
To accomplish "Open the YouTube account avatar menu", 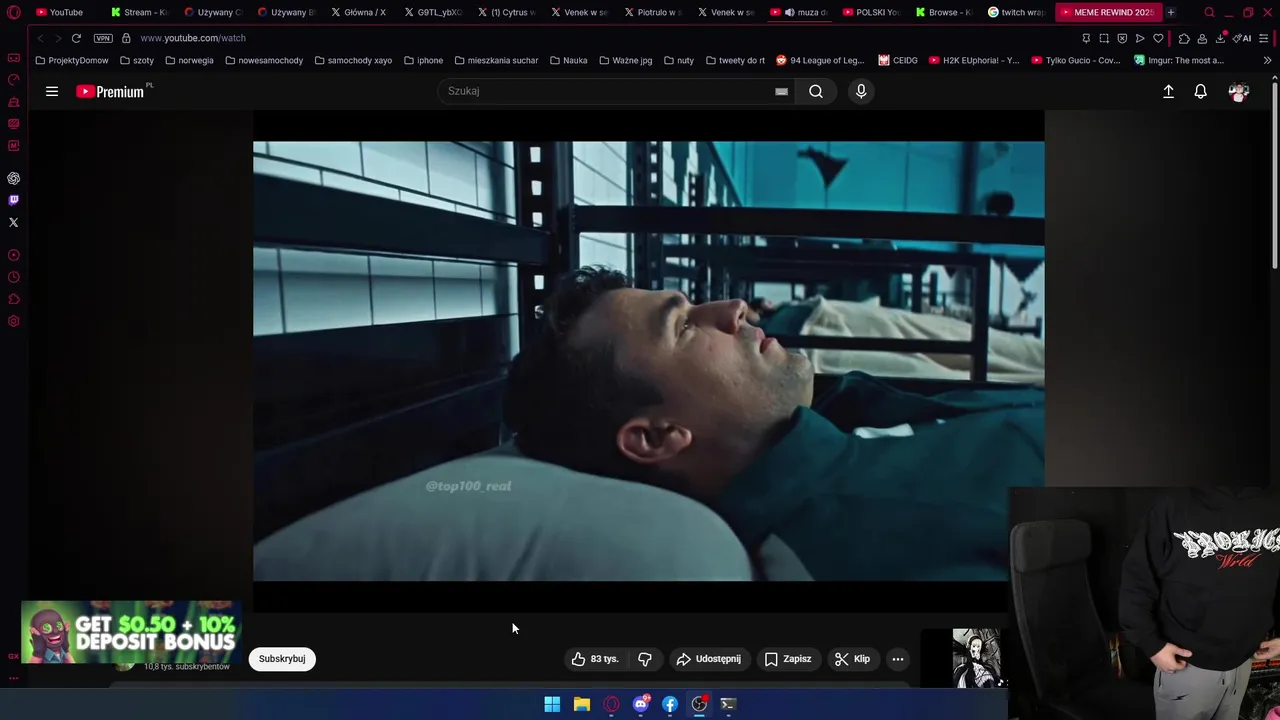I will [x=1239, y=91].
